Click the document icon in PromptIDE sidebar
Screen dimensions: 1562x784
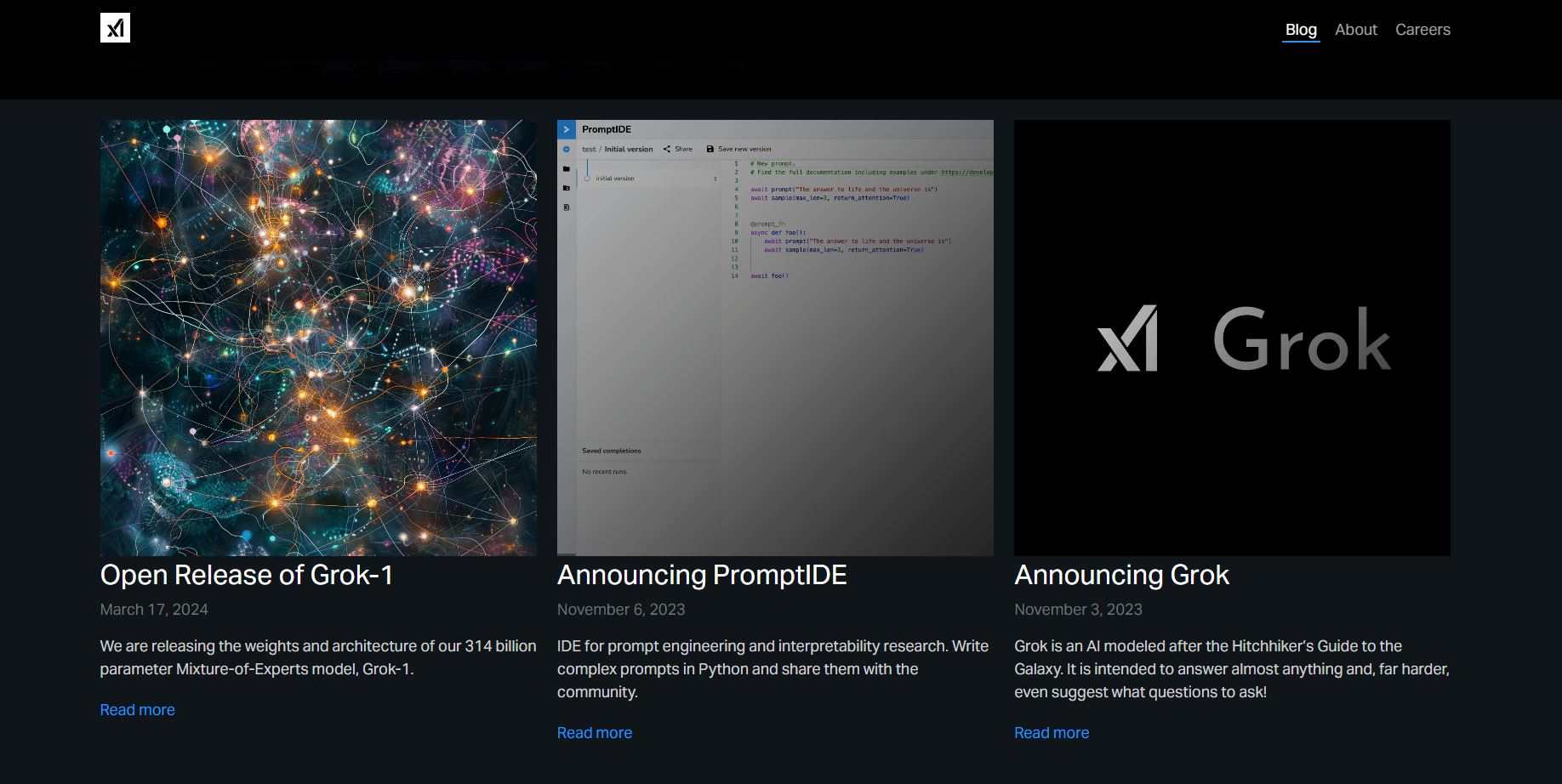567,207
